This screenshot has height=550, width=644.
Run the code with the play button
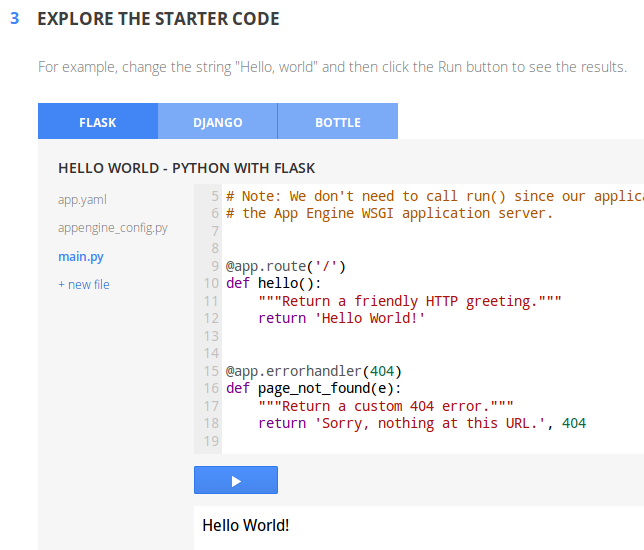point(236,480)
